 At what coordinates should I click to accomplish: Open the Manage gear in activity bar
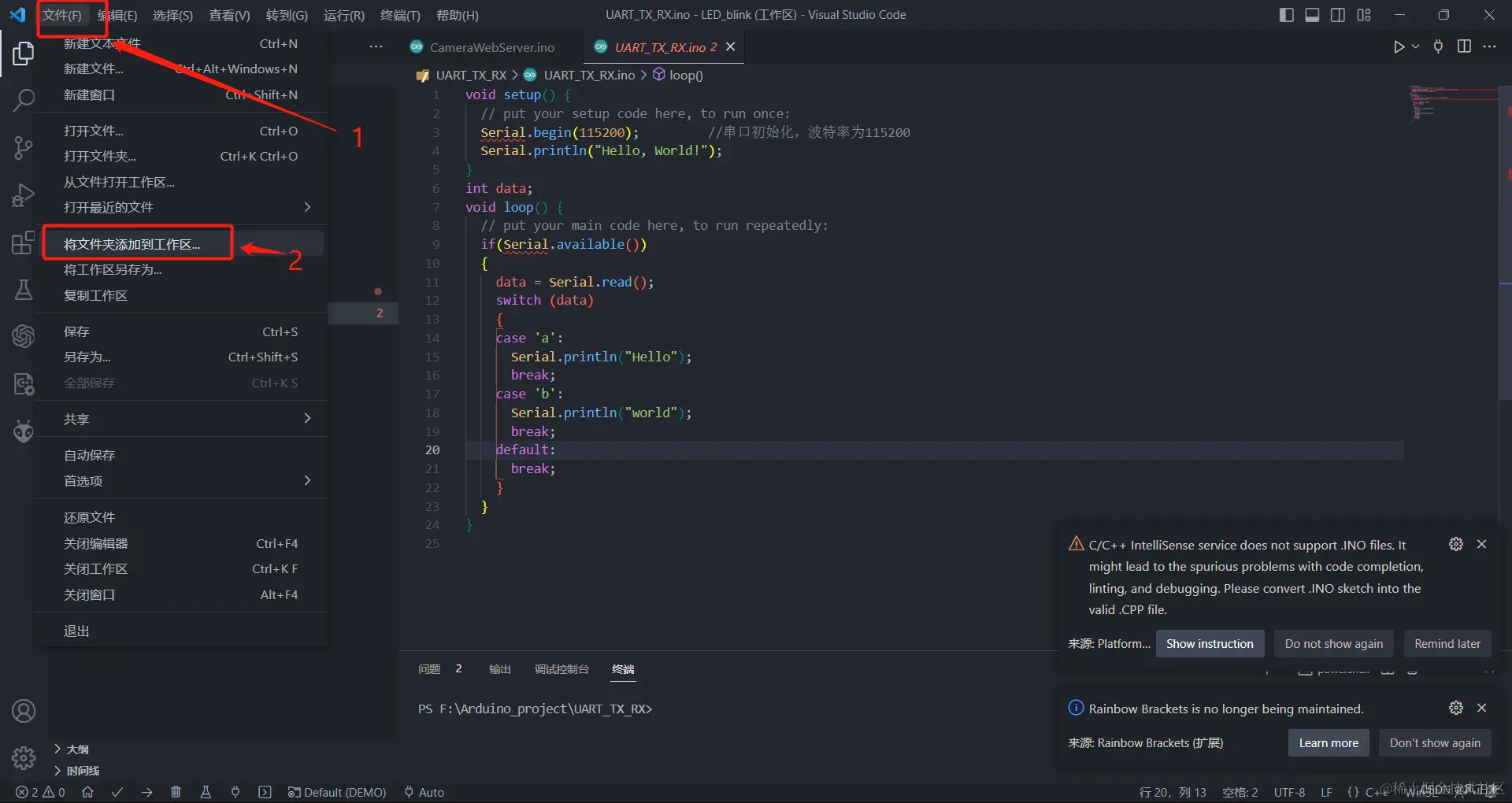pos(24,758)
